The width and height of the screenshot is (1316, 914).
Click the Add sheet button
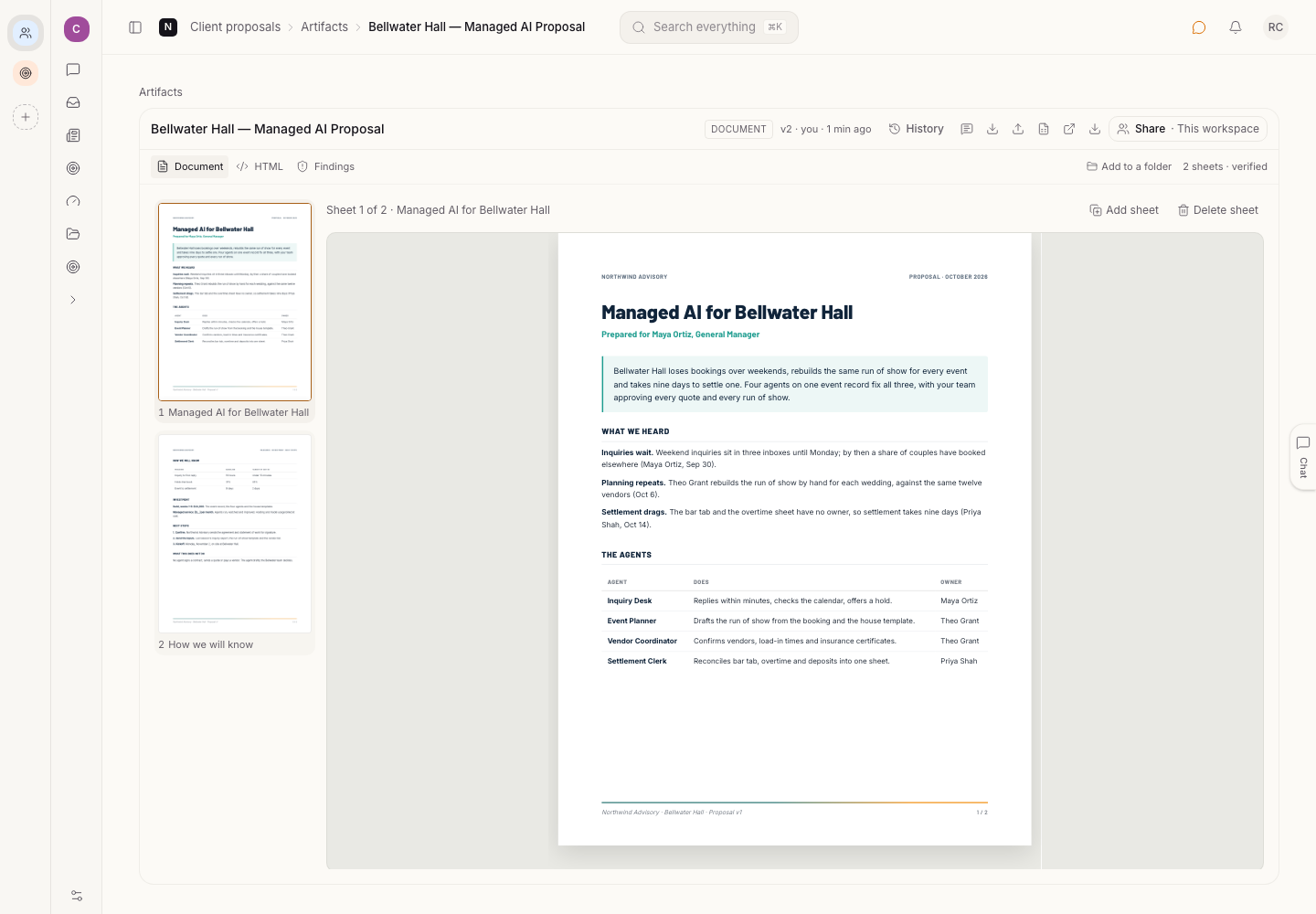point(1124,210)
